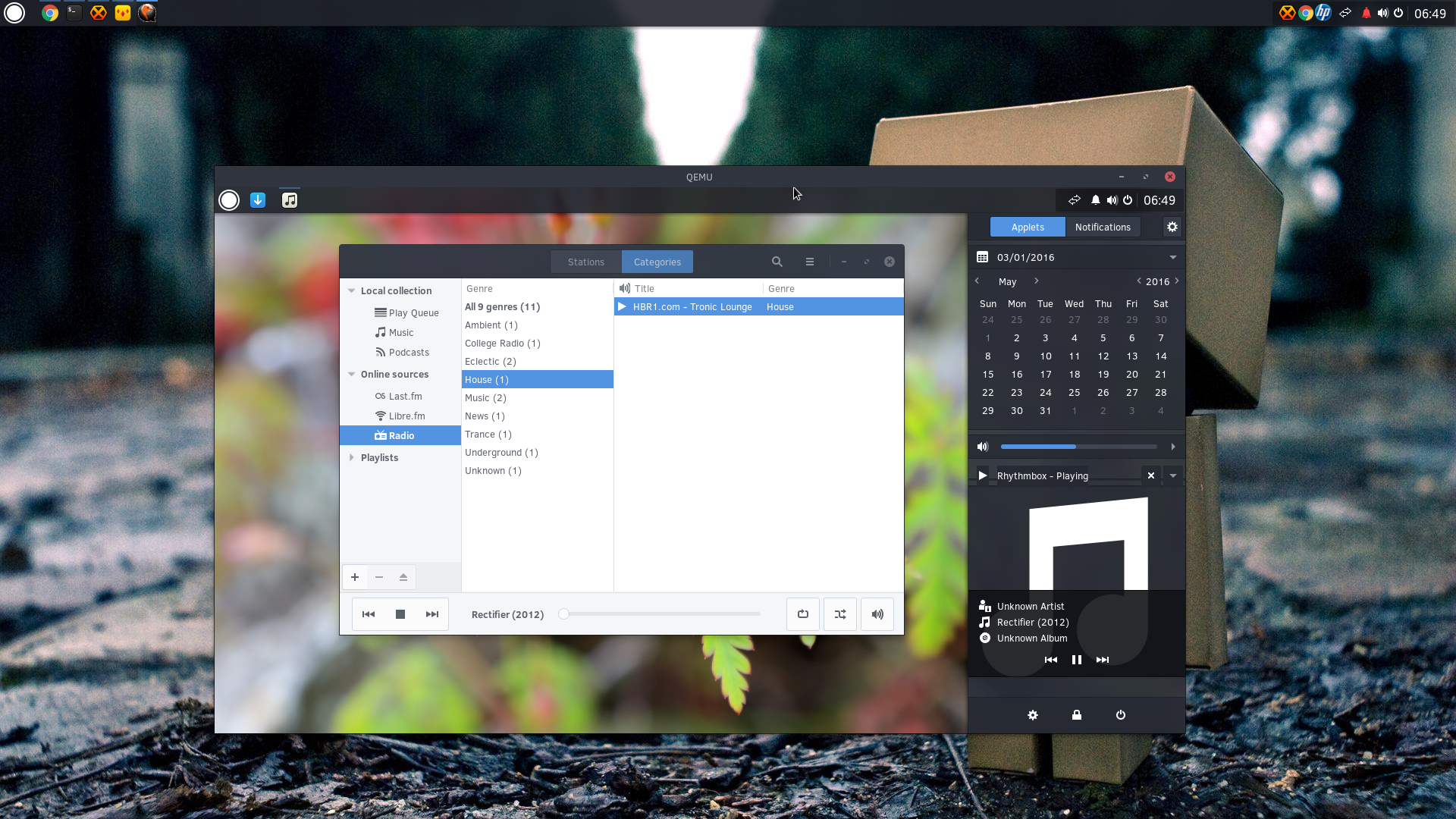The height and width of the screenshot is (819, 1456).
Task: Click the Rhythmbox playback position slider
Action: tap(660, 614)
